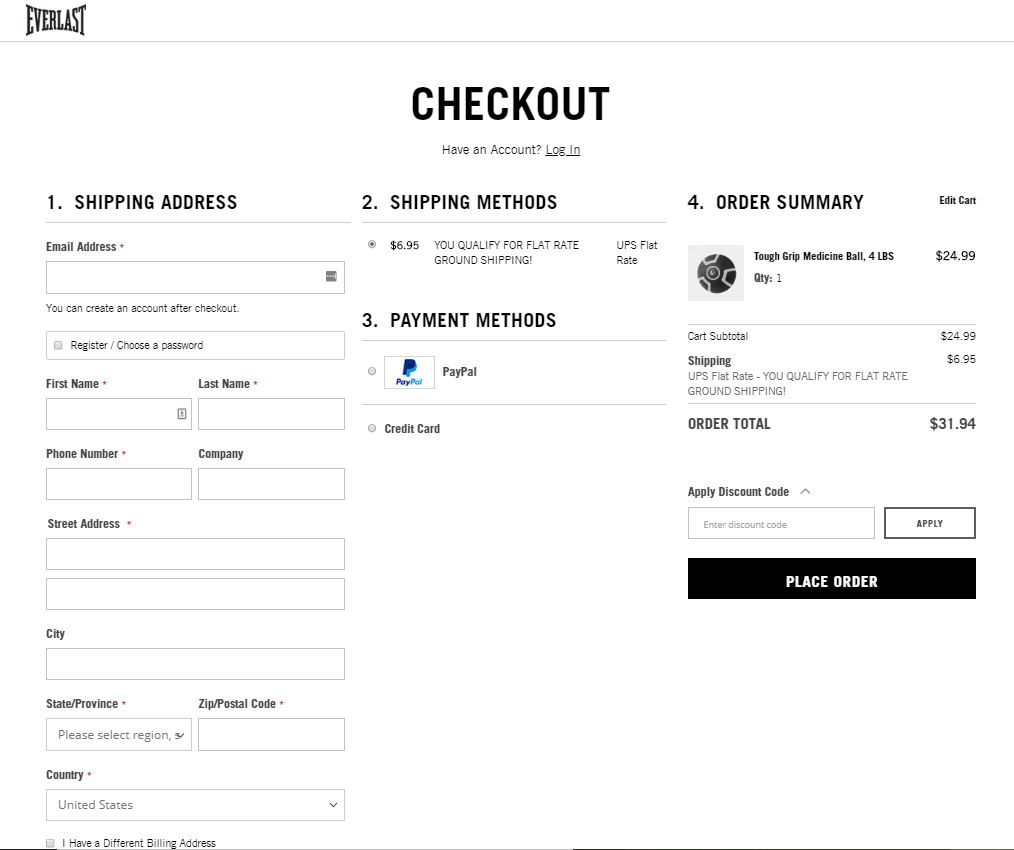Viewport: 1014px width, 850px height.
Task: Select the Credit Card payment option
Action: (x=372, y=428)
